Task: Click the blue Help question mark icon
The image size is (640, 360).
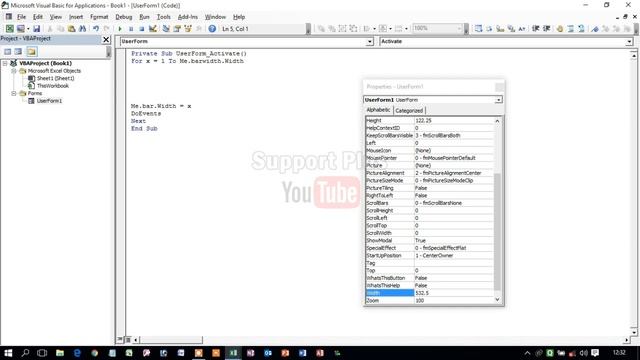Action: tap(212, 29)
